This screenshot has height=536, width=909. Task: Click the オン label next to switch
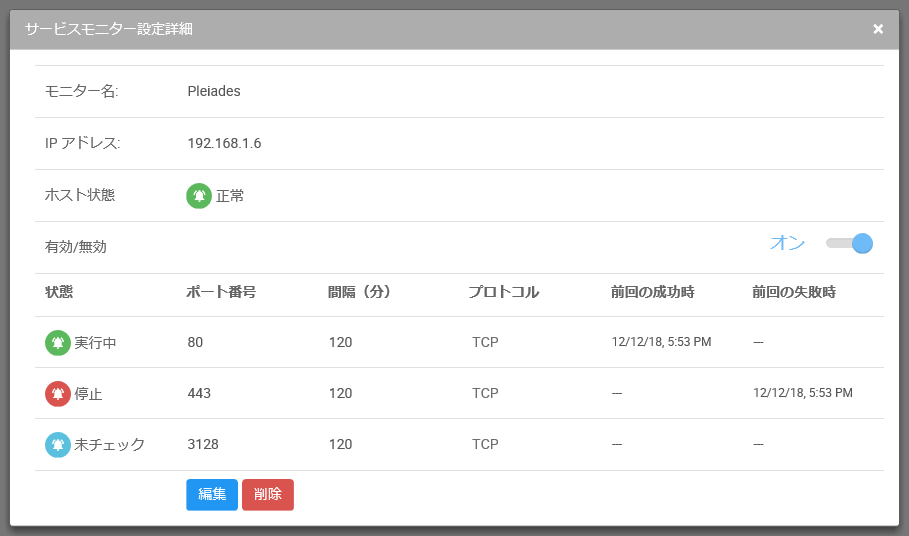787,243
